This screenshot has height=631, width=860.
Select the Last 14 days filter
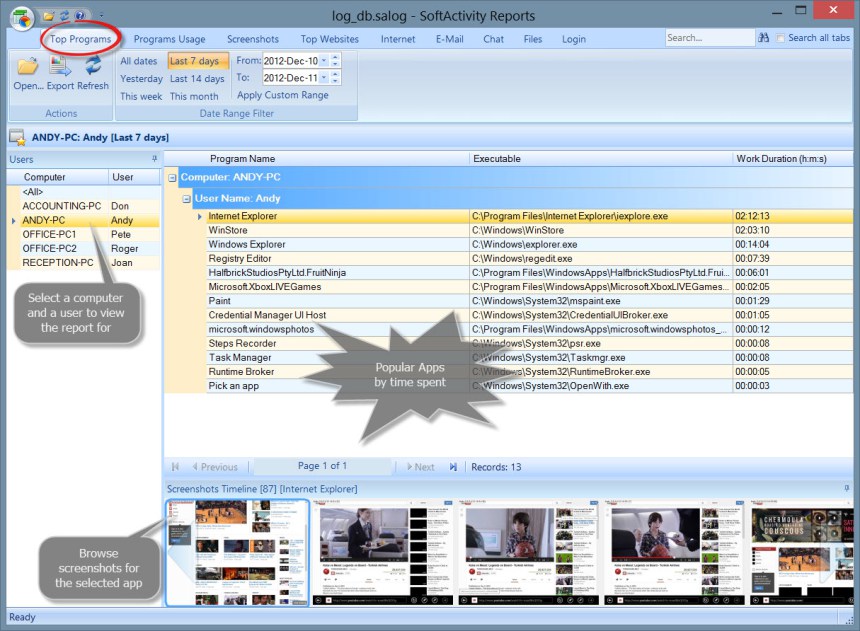pos(197,79)
